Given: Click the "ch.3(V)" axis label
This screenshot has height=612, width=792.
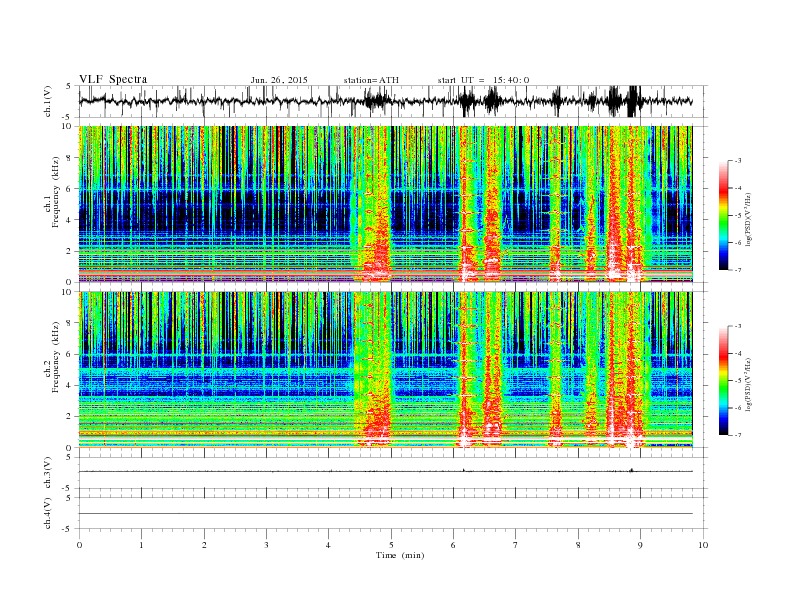Looking at the screenshot, I should click(48, 472).
